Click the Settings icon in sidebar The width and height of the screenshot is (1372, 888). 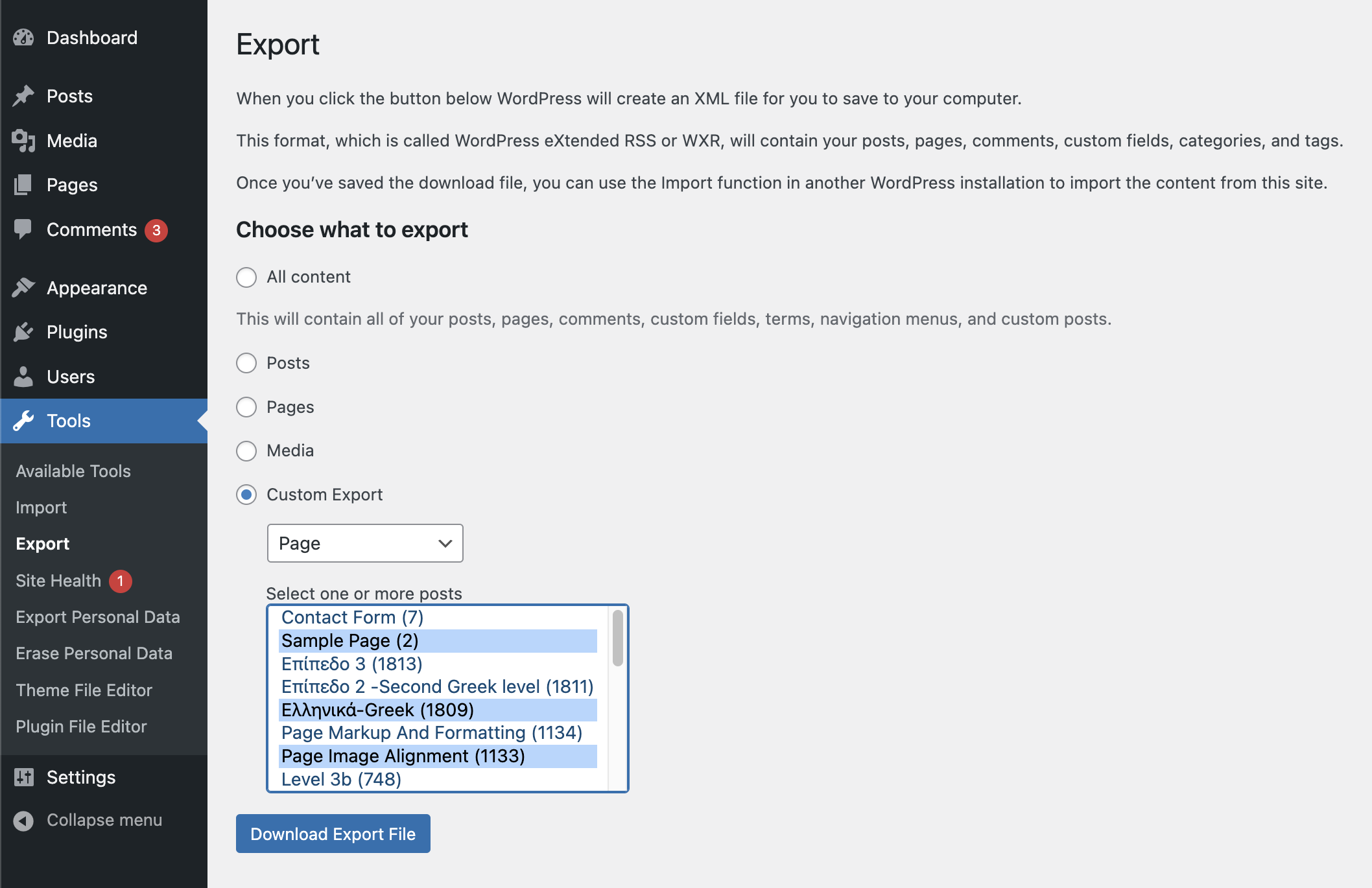pyautogui.click(x=24, y=776)
